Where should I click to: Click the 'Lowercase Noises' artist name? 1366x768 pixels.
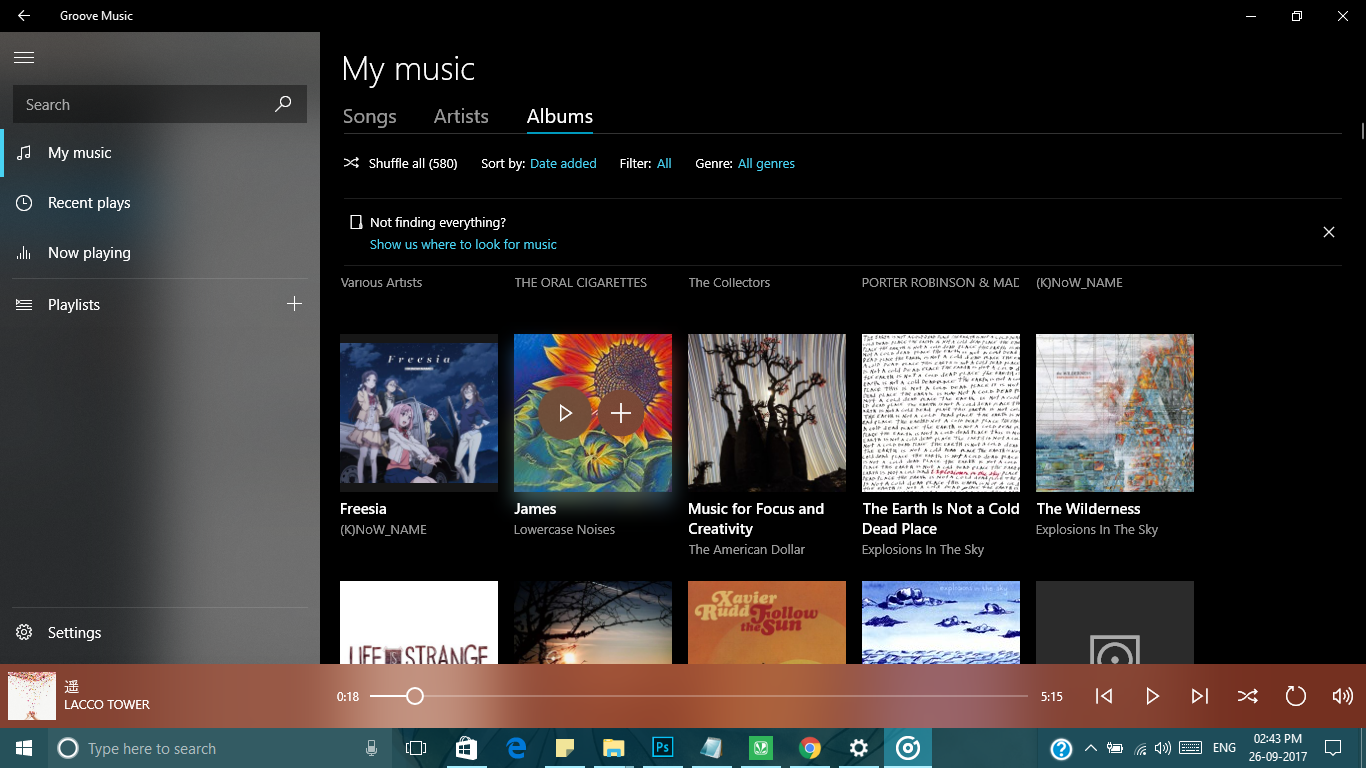tap(564, 530)
